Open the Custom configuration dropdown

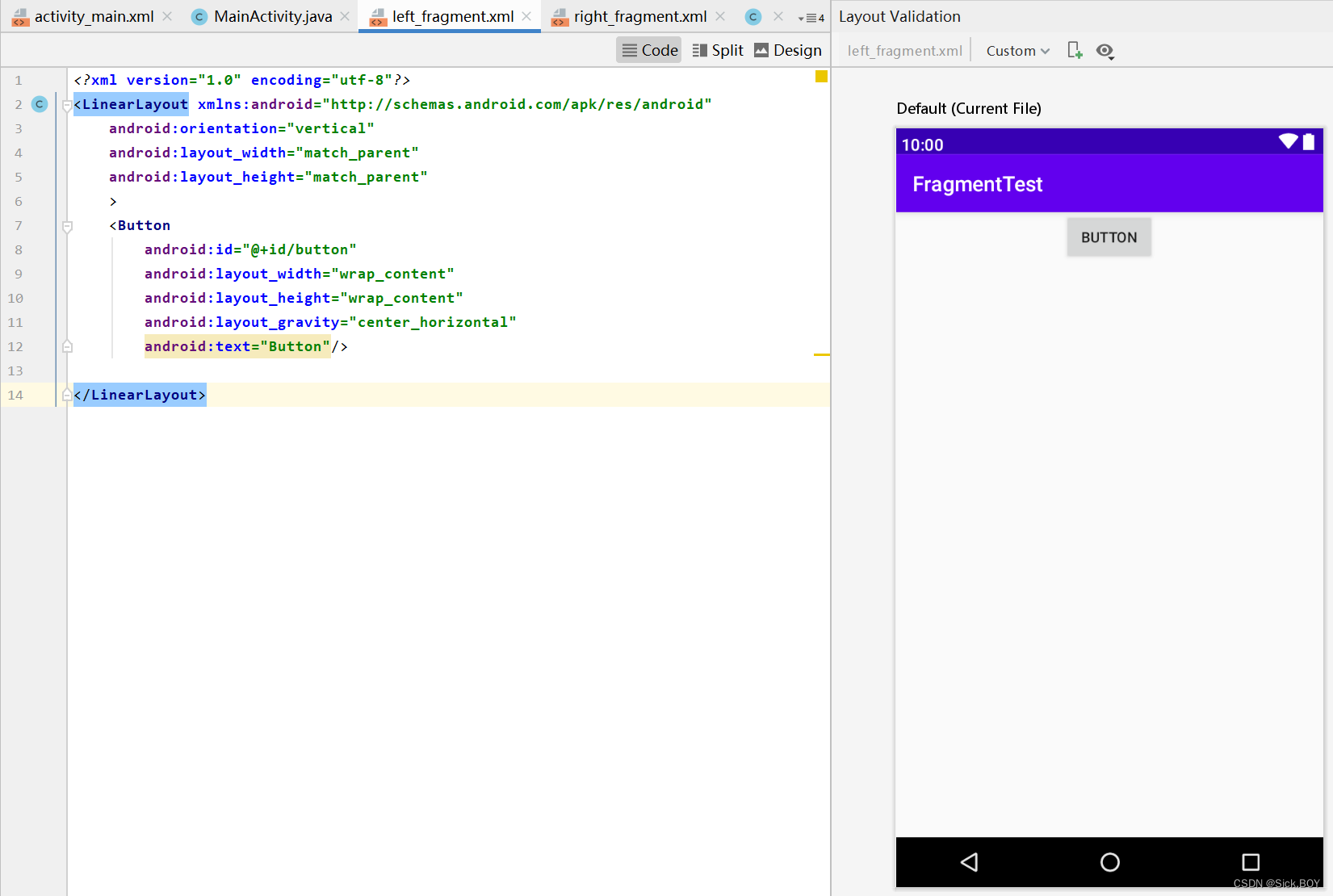pyautogui.click(x=1017, y=50)
